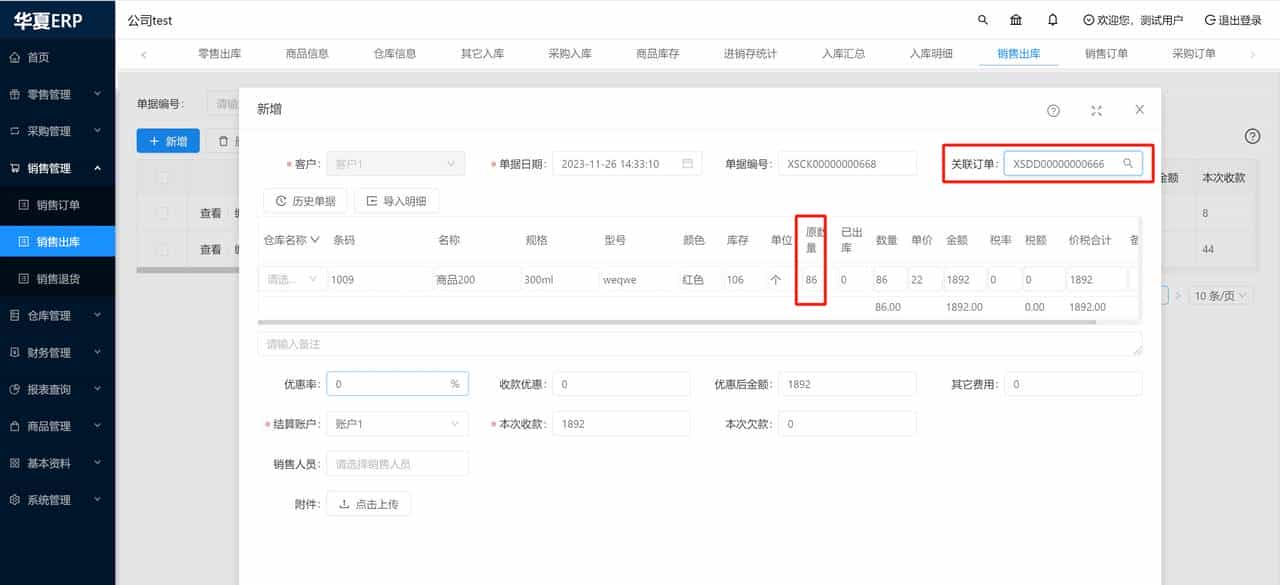The width and height of the screenshot is (1280, 585).
Task: Click the help icon in the 新增 dialog
Action: click(x=1053, y=111)
